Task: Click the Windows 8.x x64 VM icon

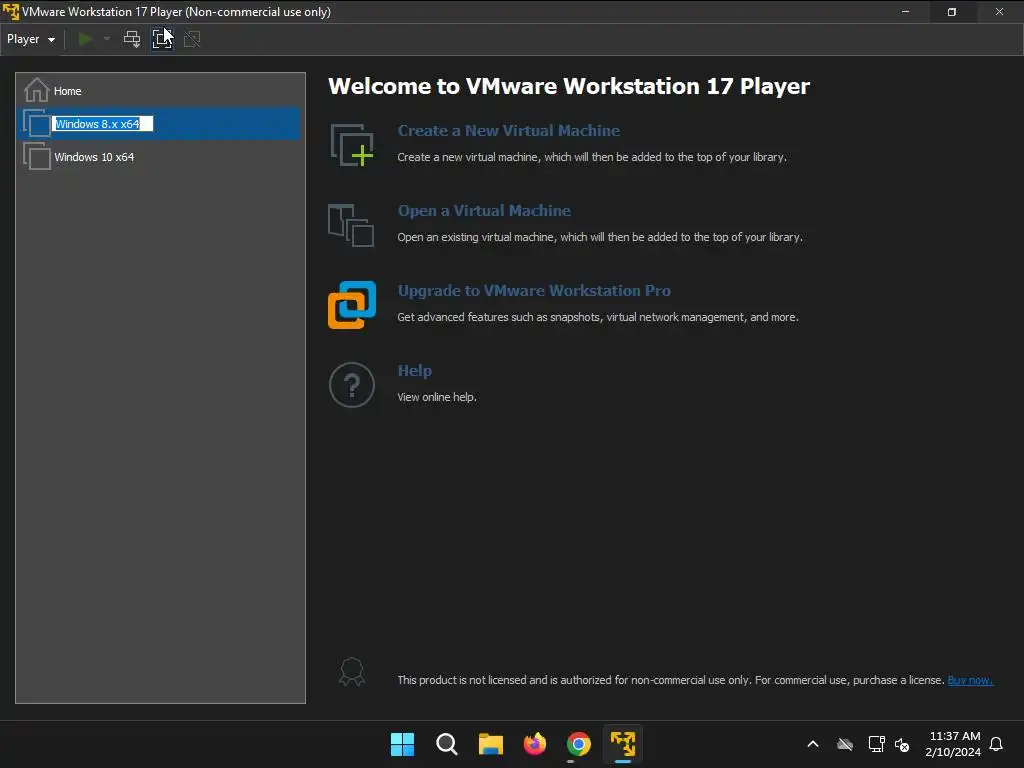Action: click(x=37, y=123)
